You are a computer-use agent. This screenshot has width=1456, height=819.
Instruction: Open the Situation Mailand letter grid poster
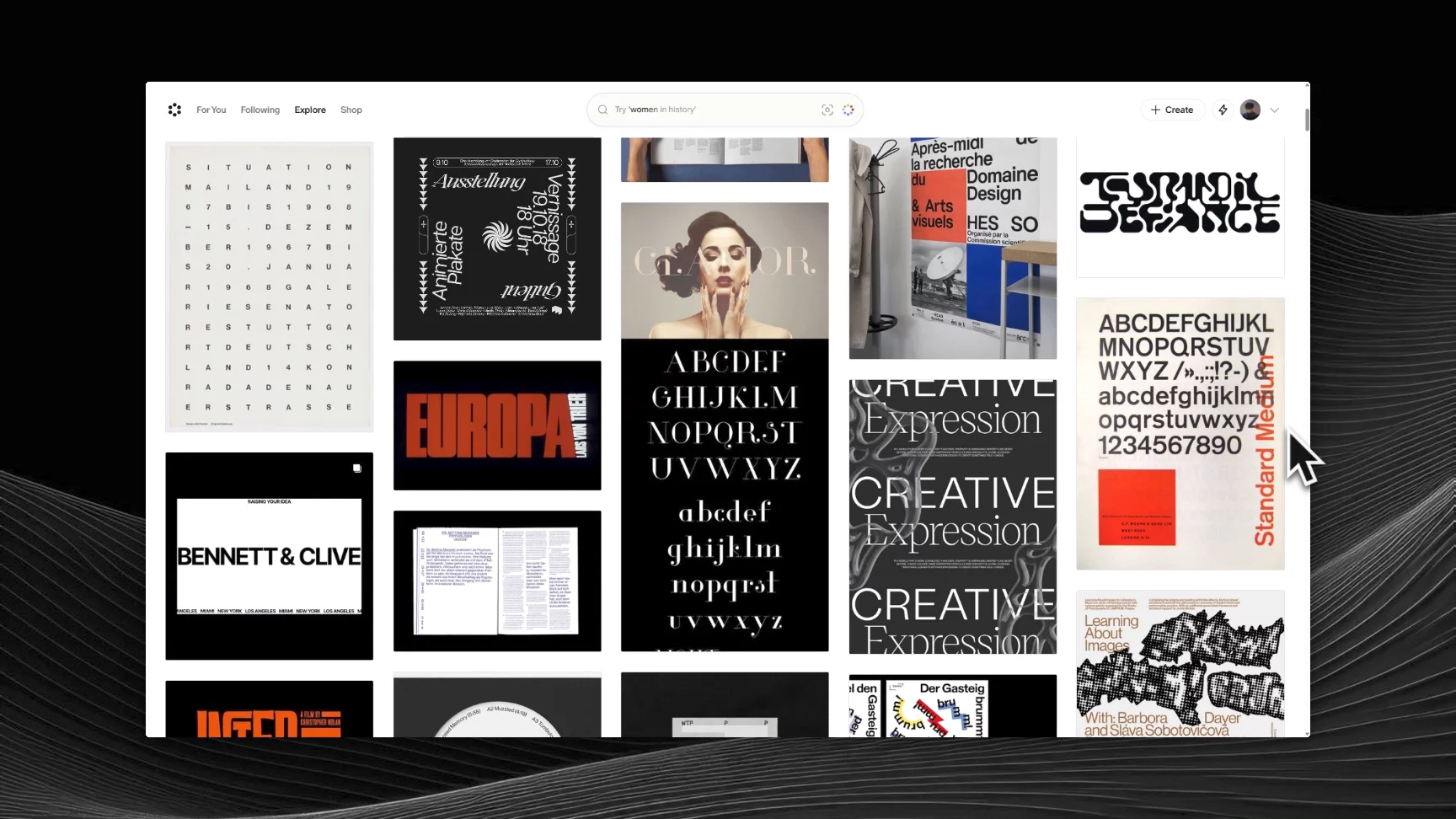269,286
